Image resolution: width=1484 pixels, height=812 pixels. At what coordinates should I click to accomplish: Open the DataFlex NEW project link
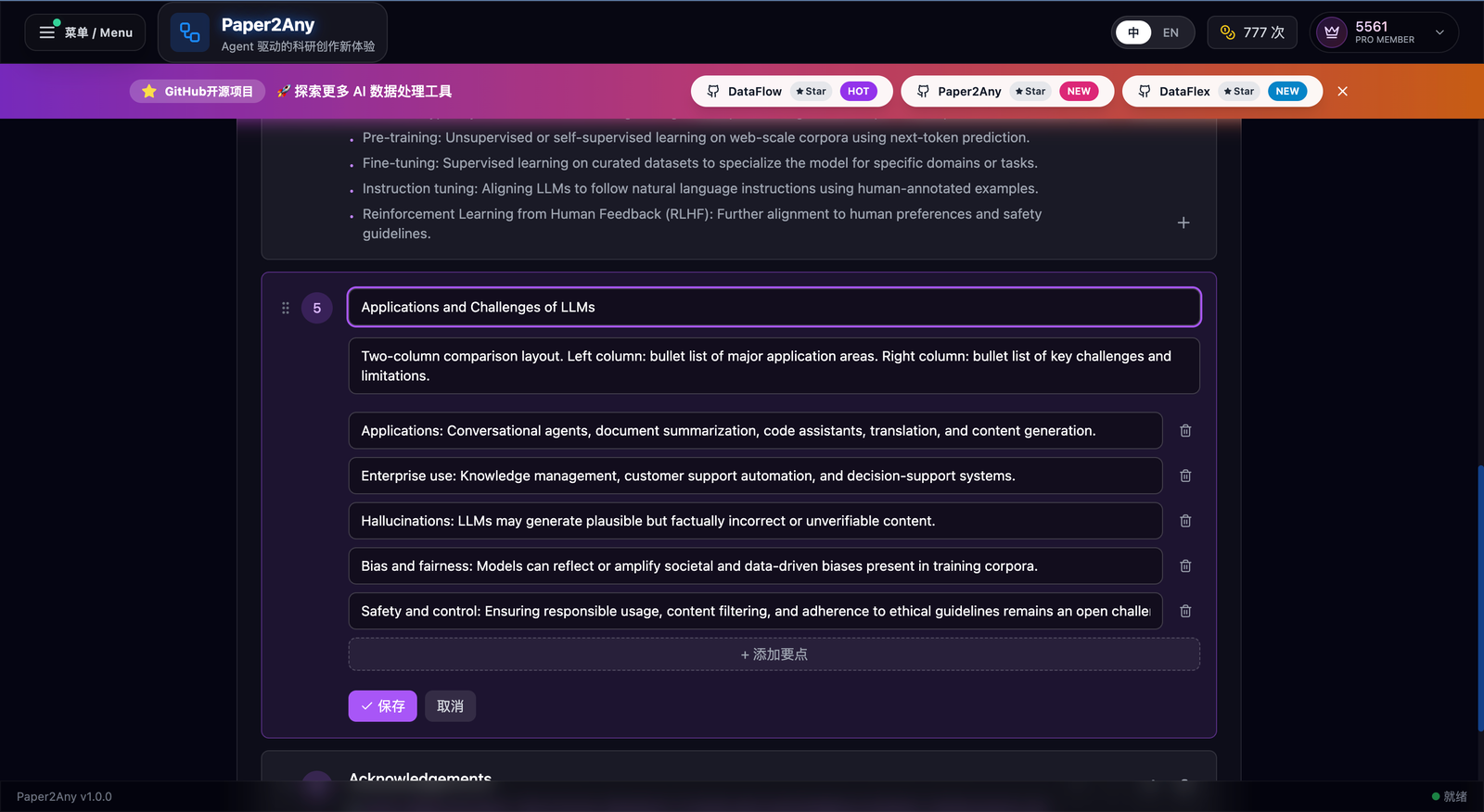[1222, 91]
